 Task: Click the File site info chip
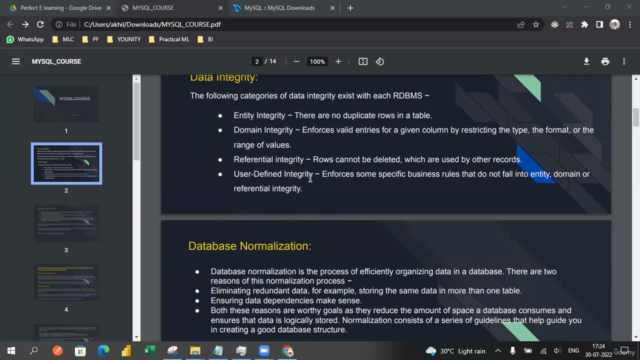point(66,24)
